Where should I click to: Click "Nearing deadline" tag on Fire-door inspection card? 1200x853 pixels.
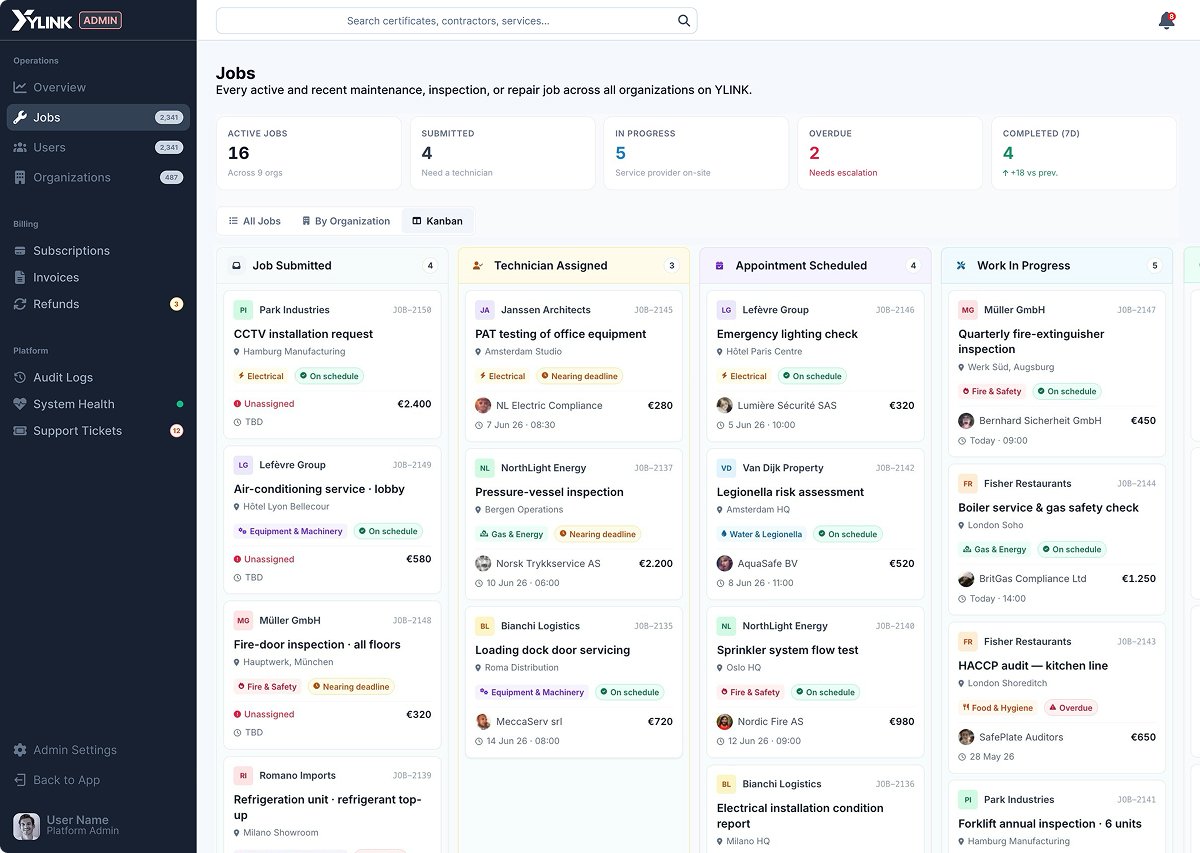coord(351,687)
